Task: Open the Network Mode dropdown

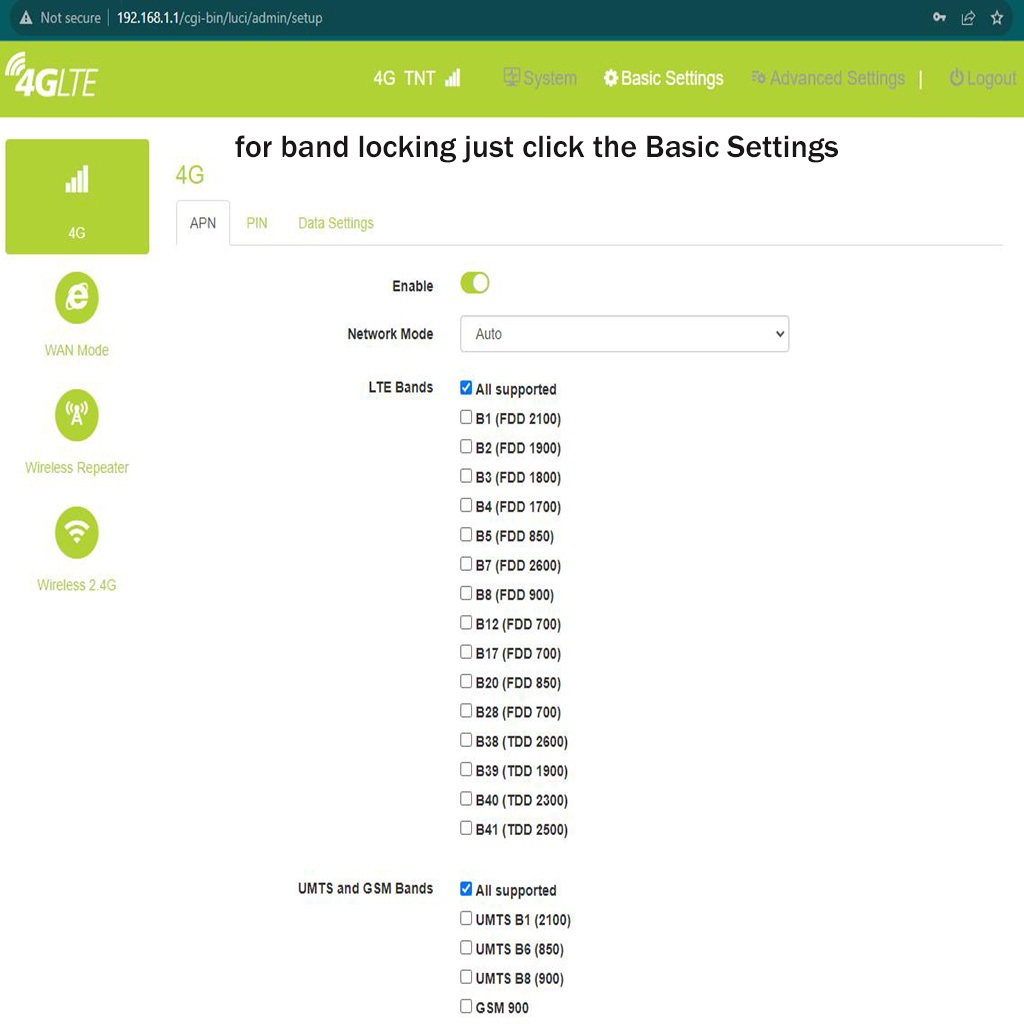Action: (624, 334)
